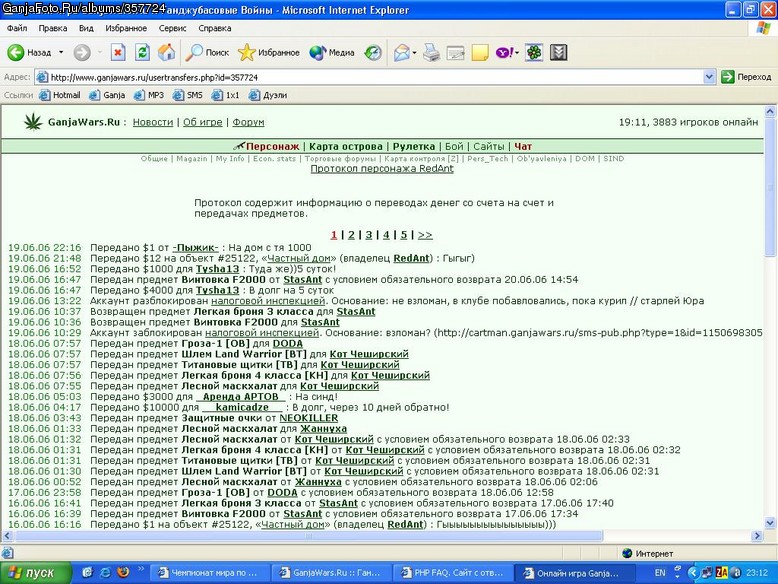The height and width of the screenshot is (584, 778).
Task: Click the Edit page toolbar icon
Action: [x=455, y=53]
